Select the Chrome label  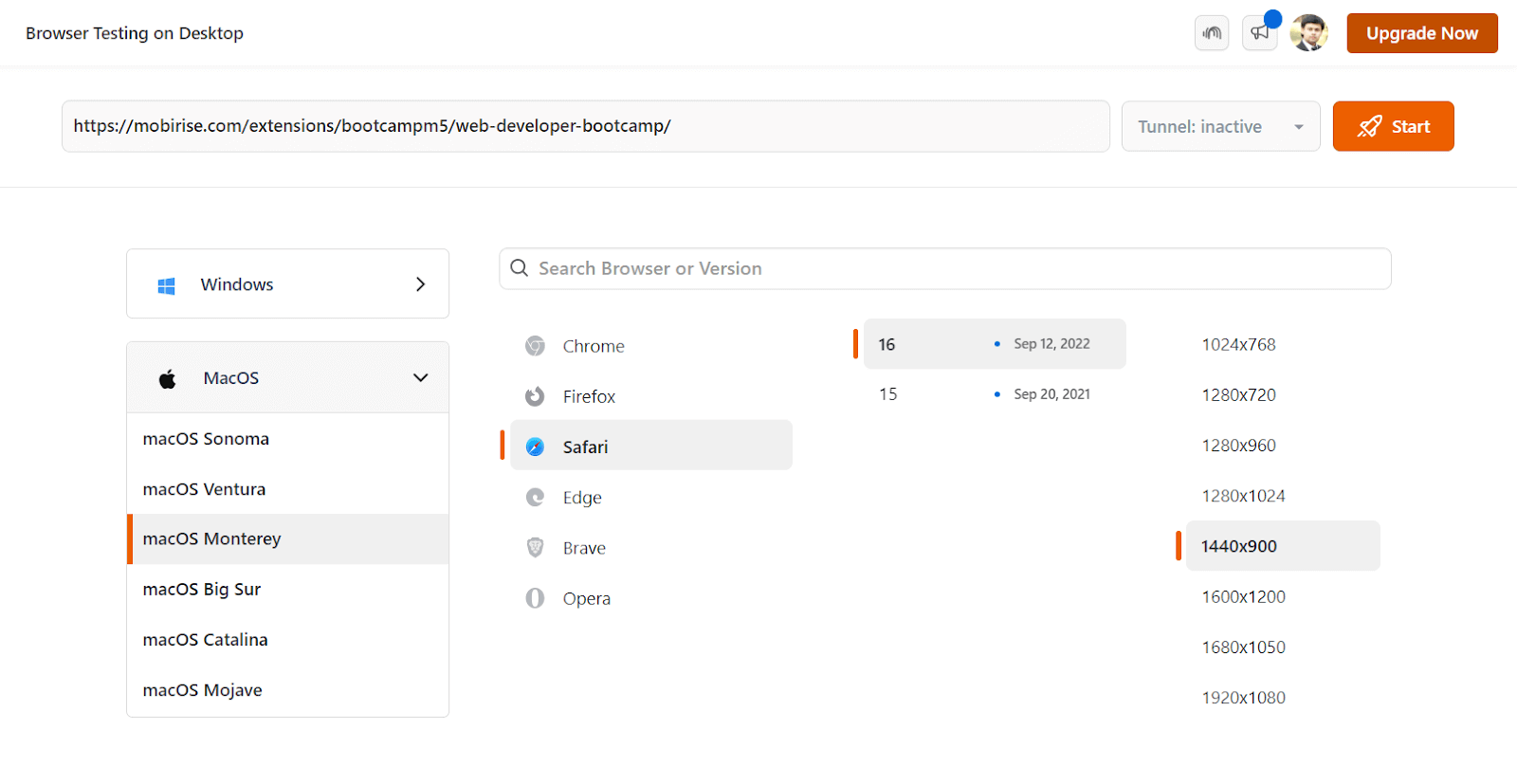[x=594, y=346]
